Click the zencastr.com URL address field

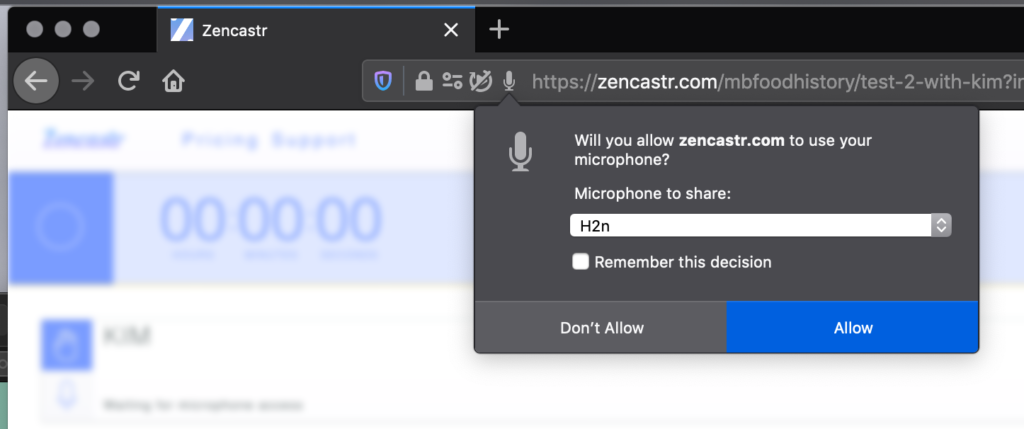tap(770, 81)
